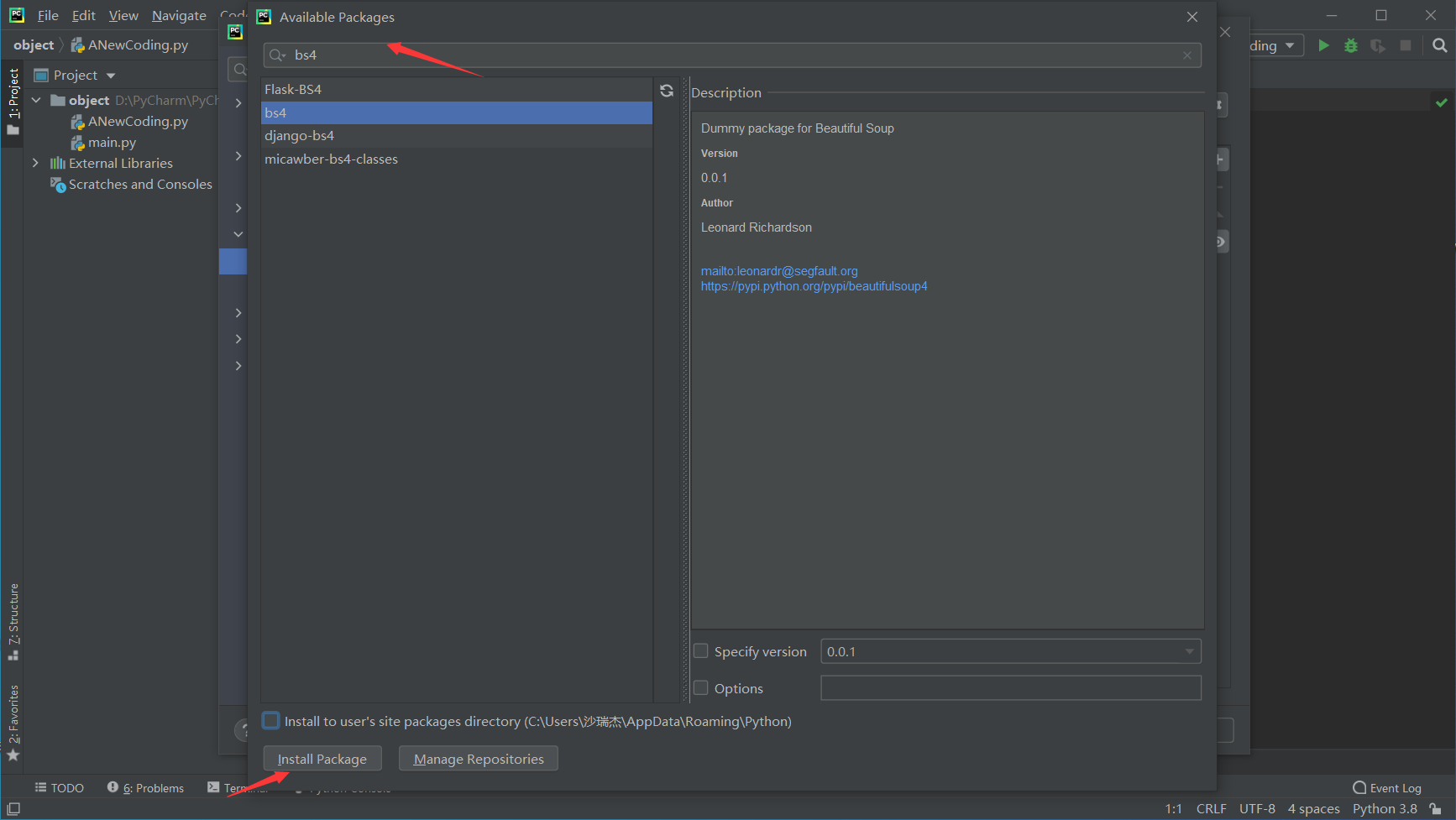Open the Structure side tab
The image size is (1456, 820).
pos(13,622)
